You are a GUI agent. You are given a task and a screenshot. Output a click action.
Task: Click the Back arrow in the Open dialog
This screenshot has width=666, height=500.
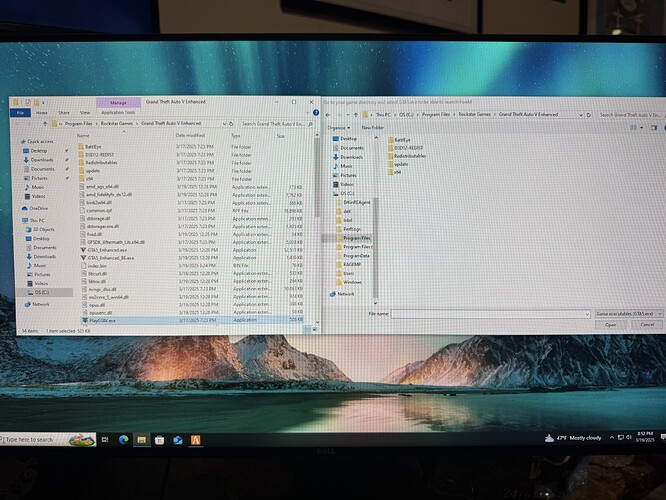pos(328,115)
